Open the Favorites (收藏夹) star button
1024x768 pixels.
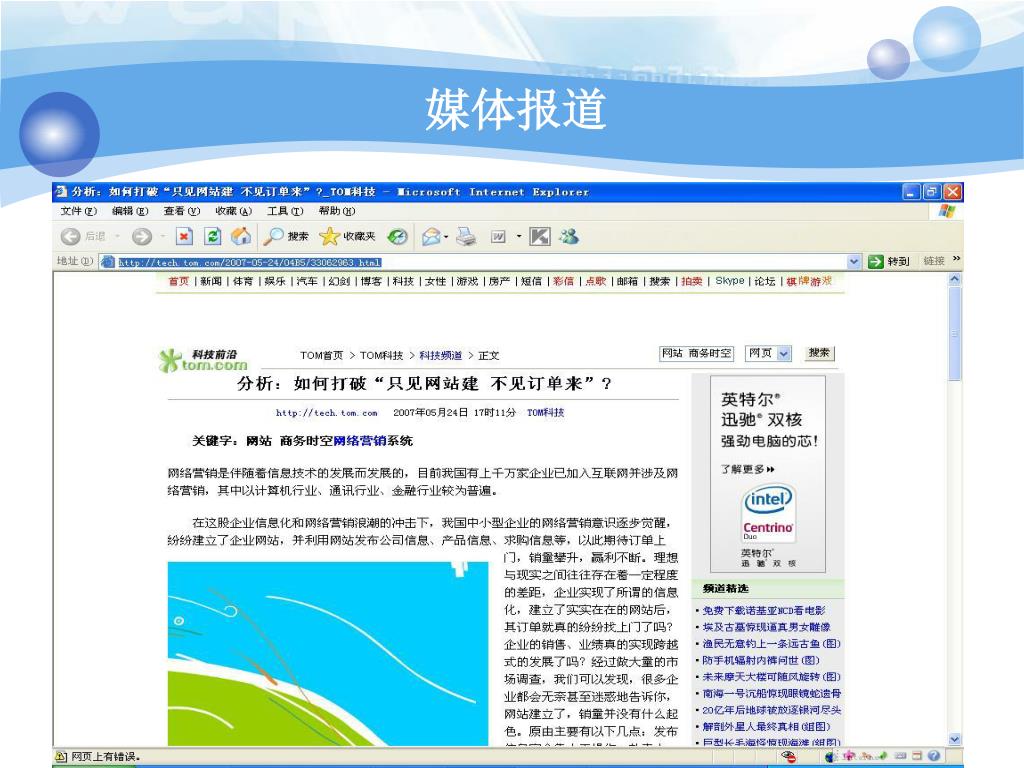tap(347, 236)
